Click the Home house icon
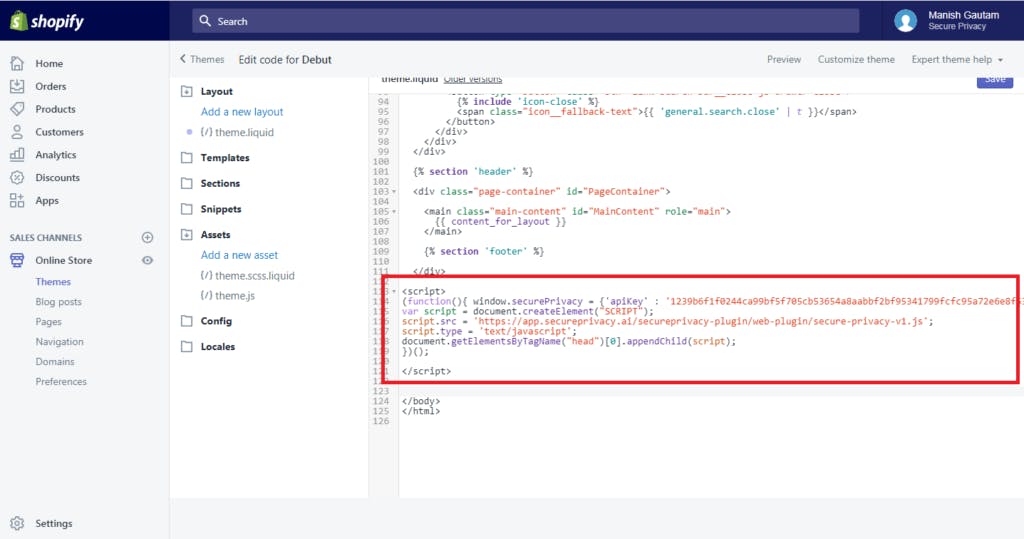The image size is (1024, 539). (x=17, y=63)
